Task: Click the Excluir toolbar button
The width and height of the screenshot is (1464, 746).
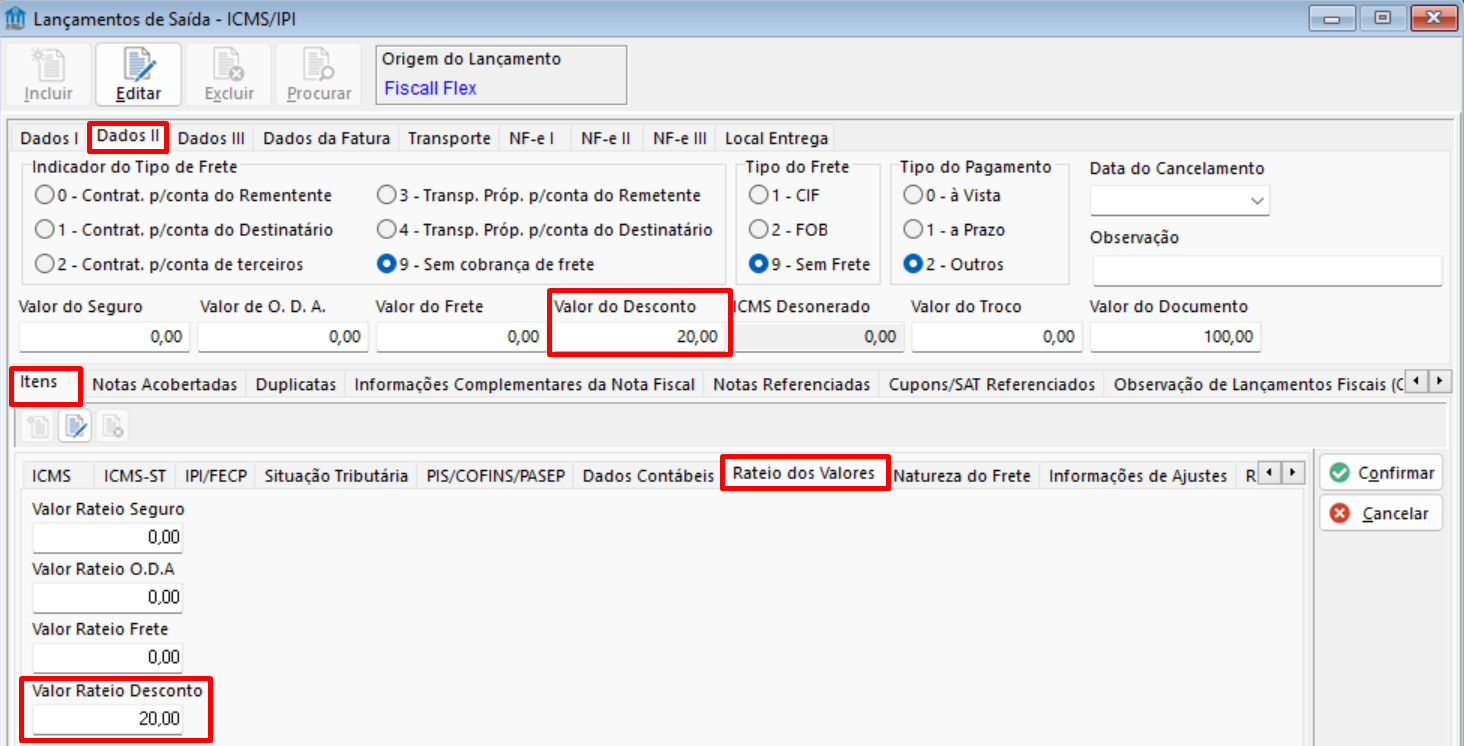Action: pyautogui.click(x=229, y=74)
